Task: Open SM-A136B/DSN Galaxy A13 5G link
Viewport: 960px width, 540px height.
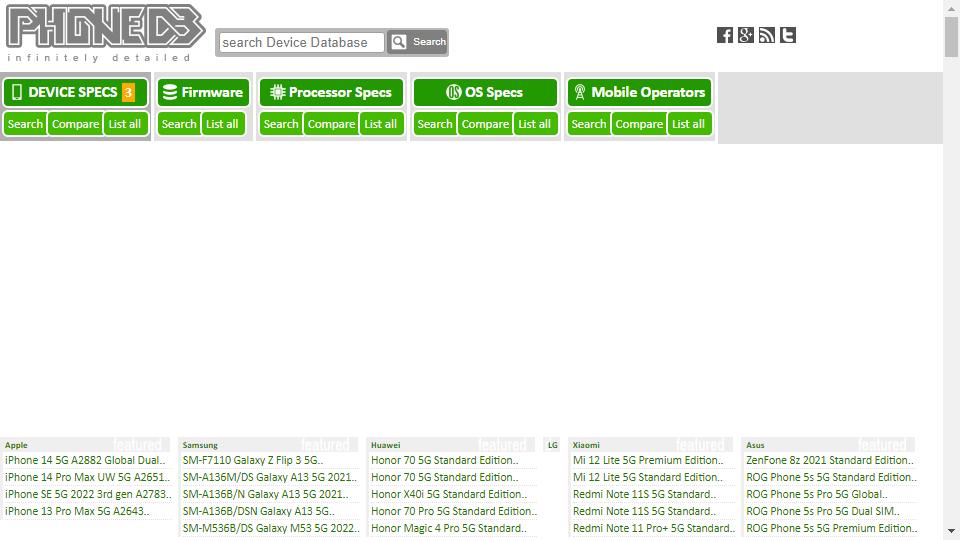Action: pyautogui.click(x=259, y=511)
